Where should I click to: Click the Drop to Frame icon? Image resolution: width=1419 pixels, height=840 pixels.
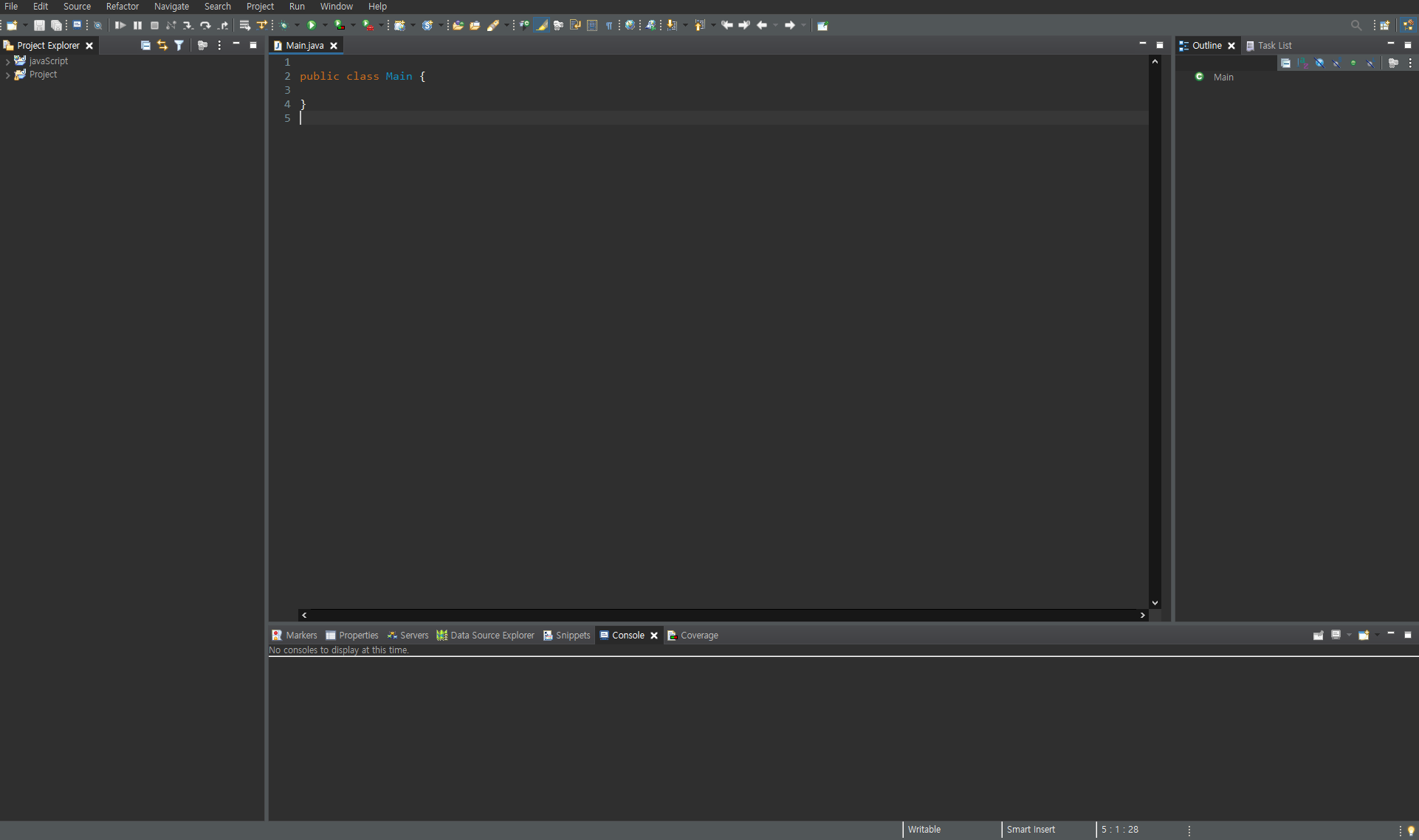pos(244,25)
